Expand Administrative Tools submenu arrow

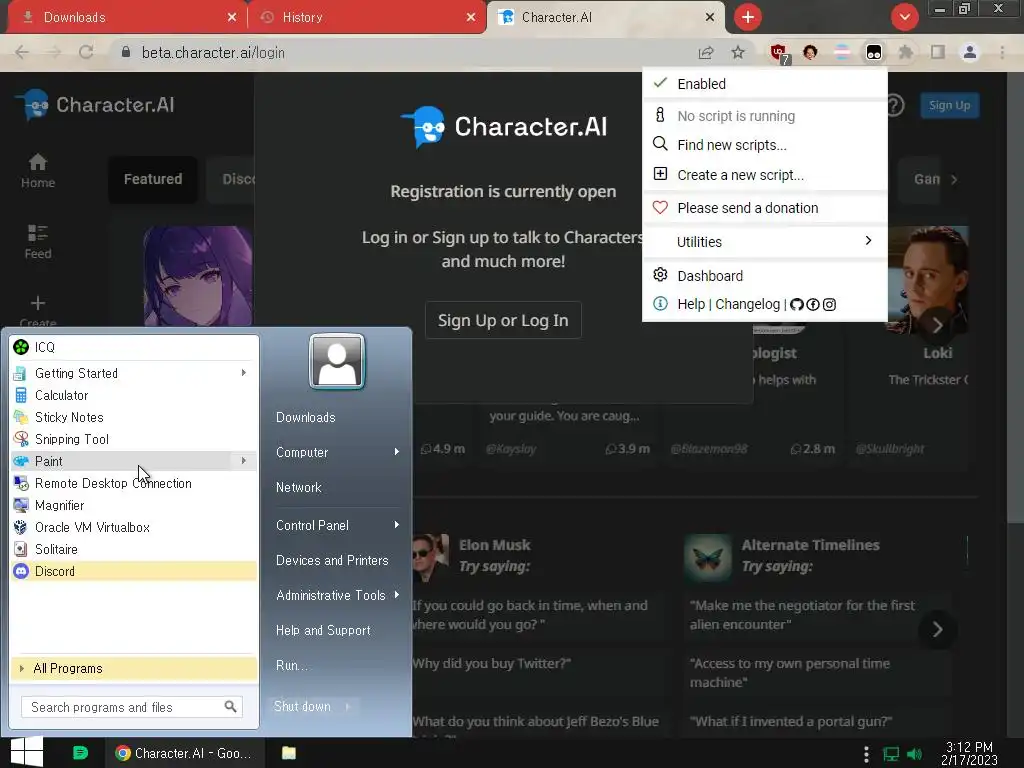(396, 594)
